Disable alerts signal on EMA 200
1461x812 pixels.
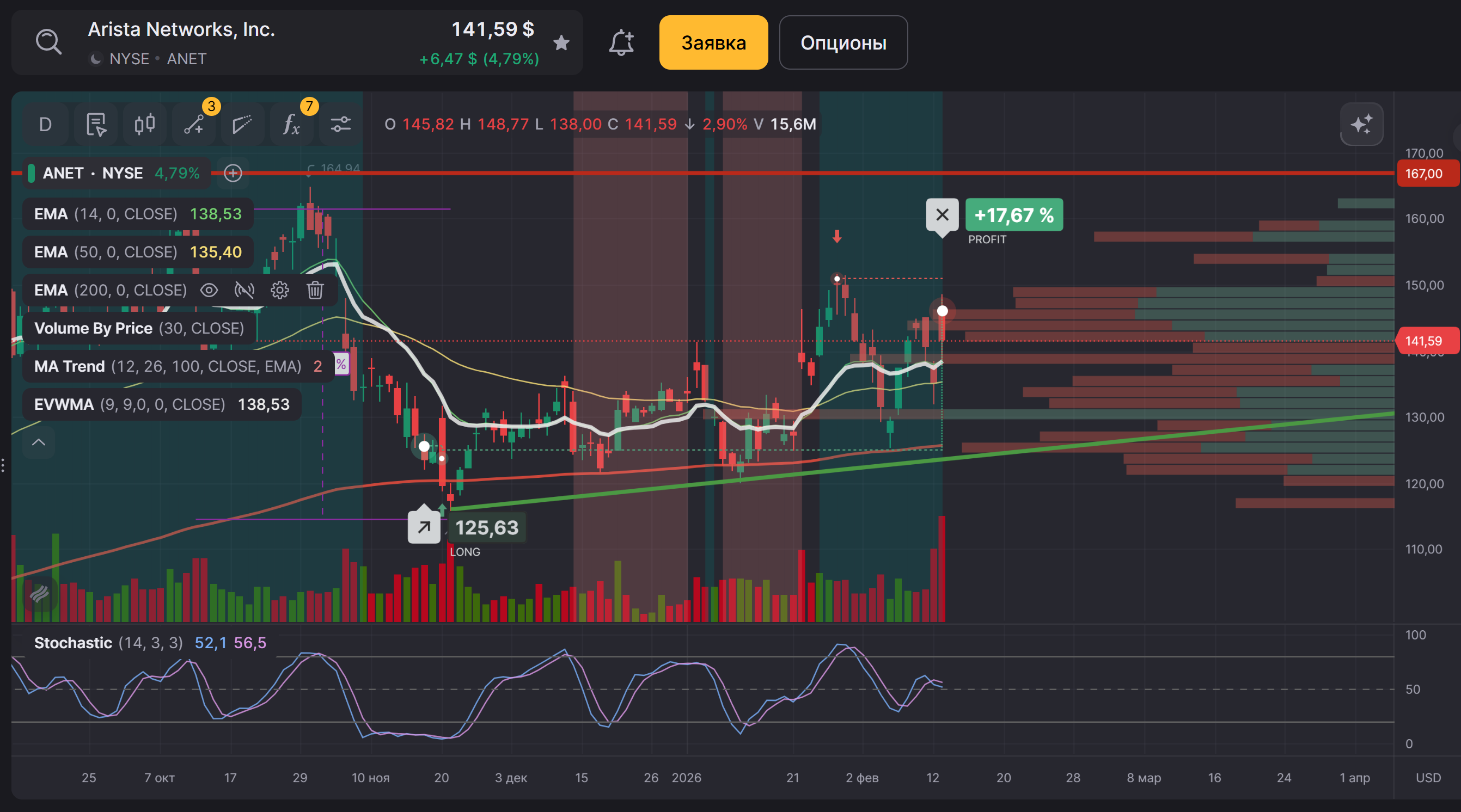244,290
